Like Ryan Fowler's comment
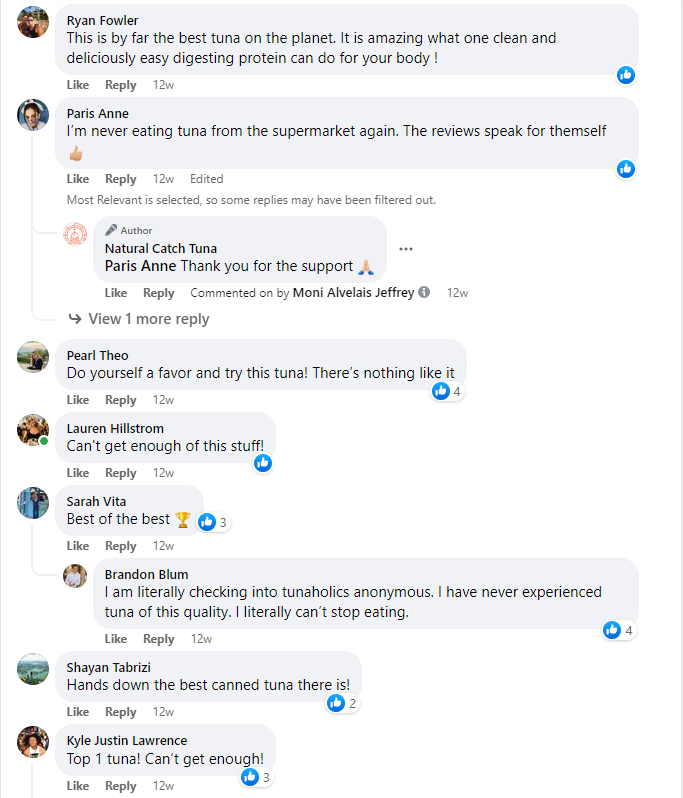 point(78,85)
